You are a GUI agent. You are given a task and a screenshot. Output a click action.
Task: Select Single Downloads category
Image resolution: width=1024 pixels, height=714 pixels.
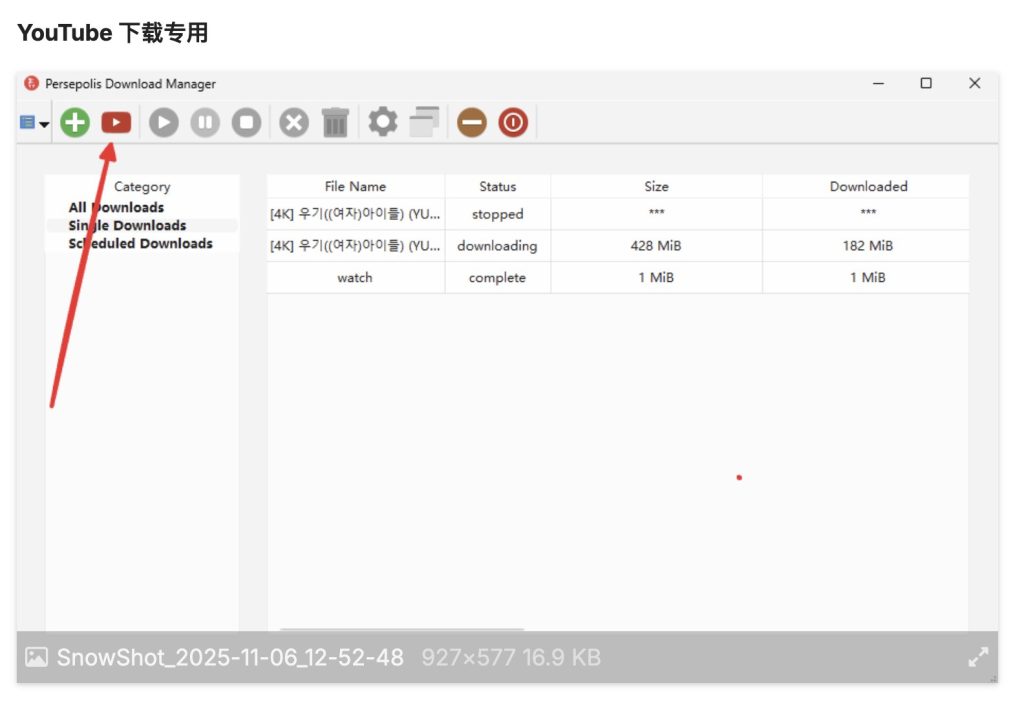[127, 225]
